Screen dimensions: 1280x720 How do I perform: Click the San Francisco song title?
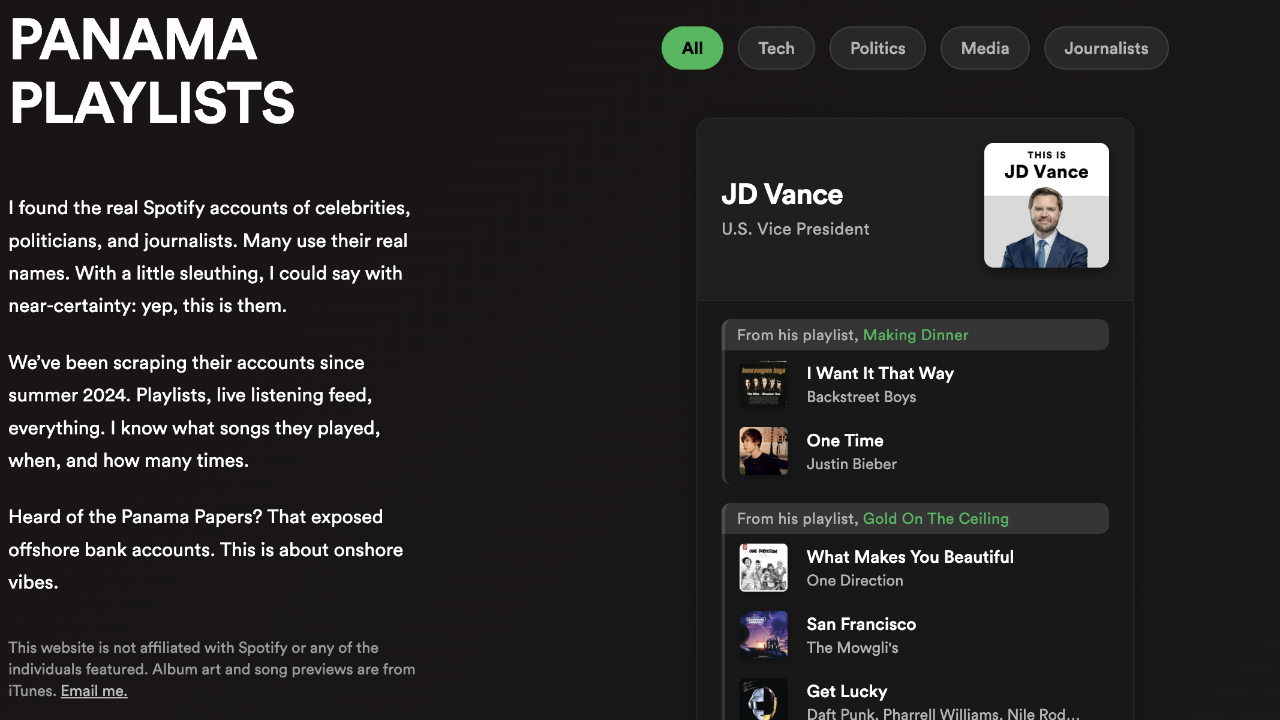click(x=861, y=624)
